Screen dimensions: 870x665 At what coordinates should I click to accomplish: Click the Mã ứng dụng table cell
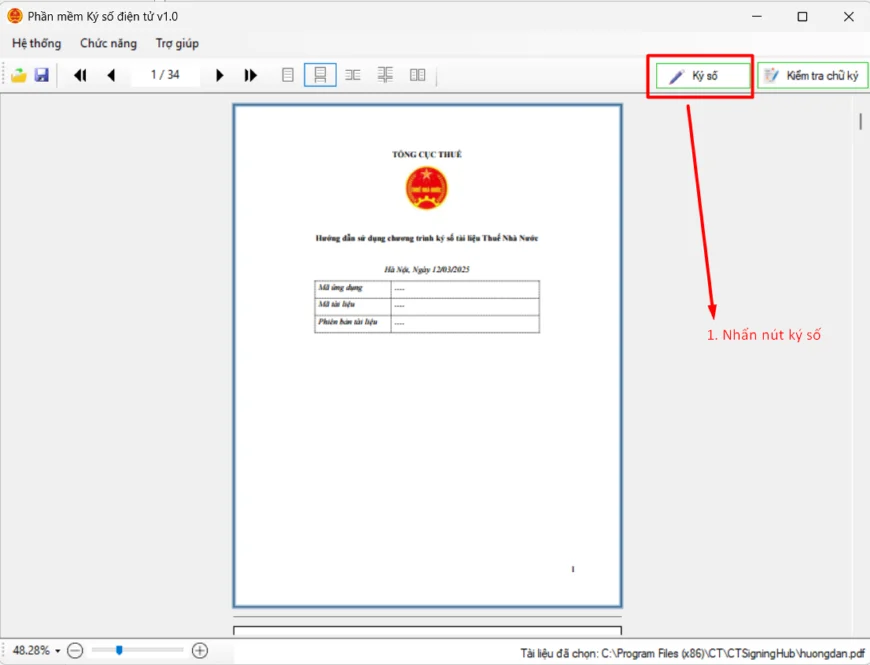[x=352, y=288]
